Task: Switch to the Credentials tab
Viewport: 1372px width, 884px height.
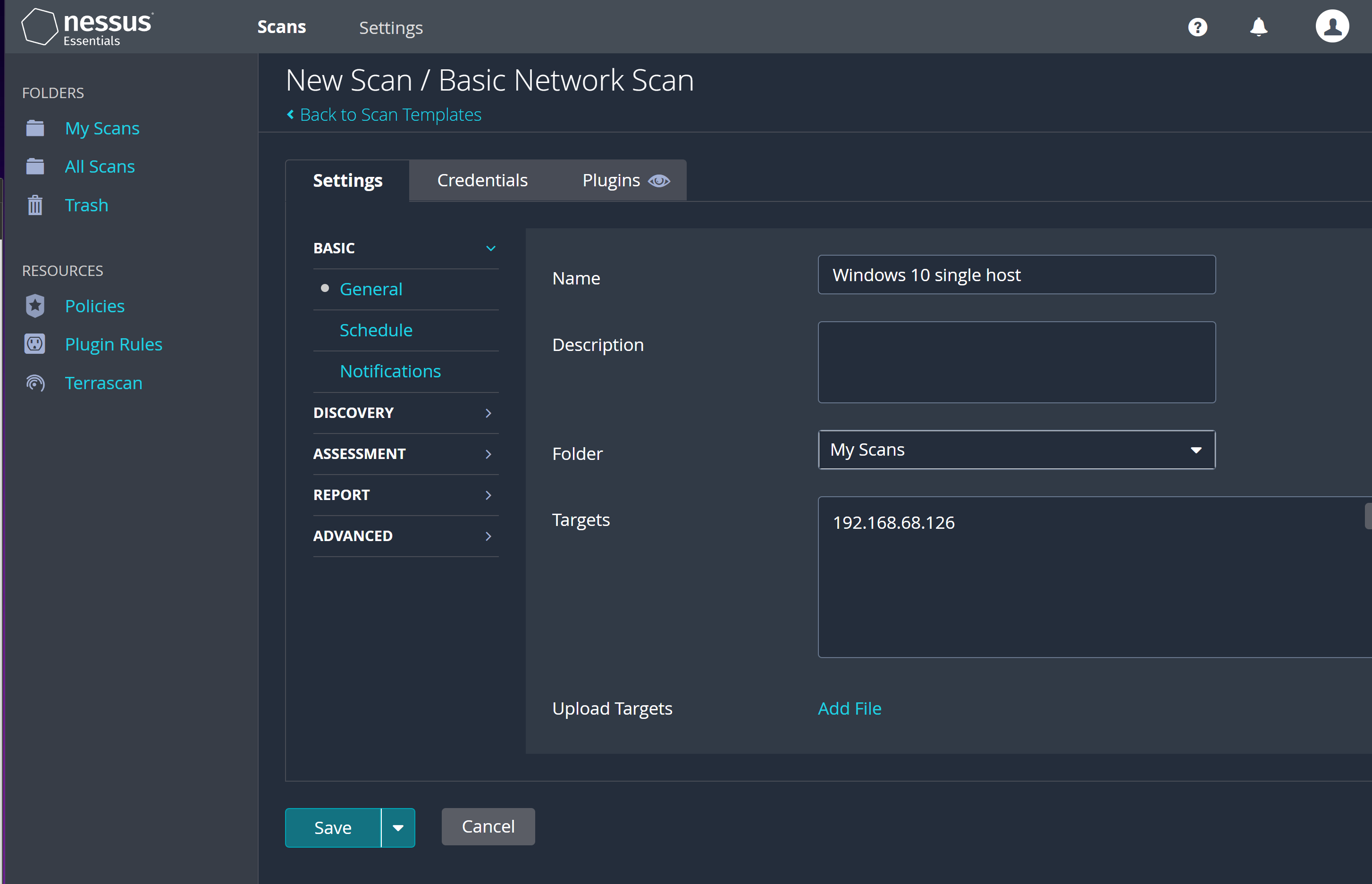Action: pyautogui.click(x=482, y=180)
